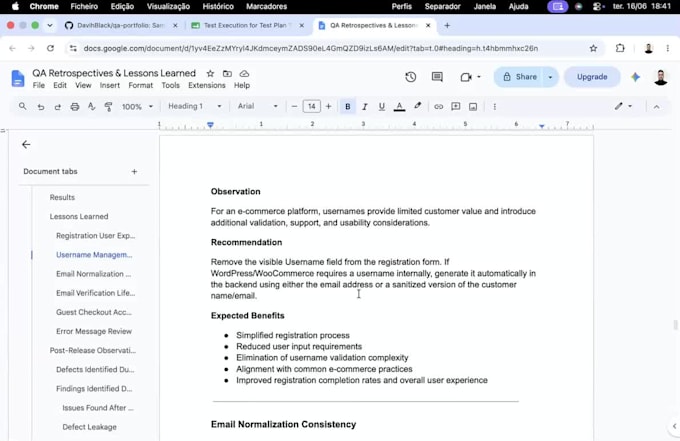
Task: Insert image from toolbar icon
Action: [x=473, y=107]
